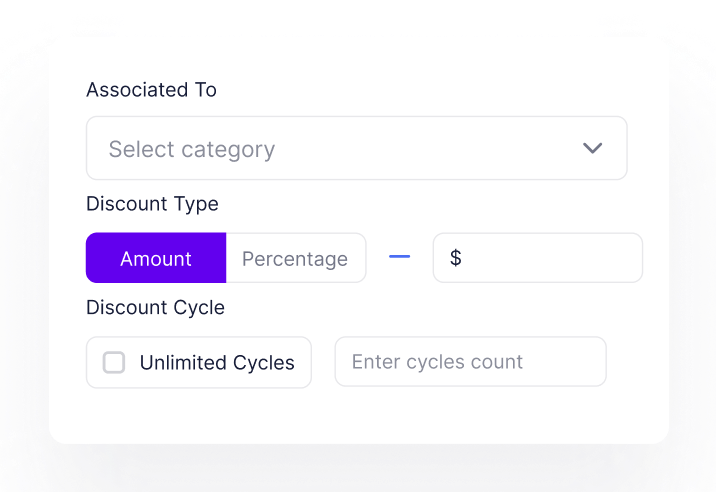Select the Amount discount type
The width and height of the screenshot is (716, 492).
(156, 258)
